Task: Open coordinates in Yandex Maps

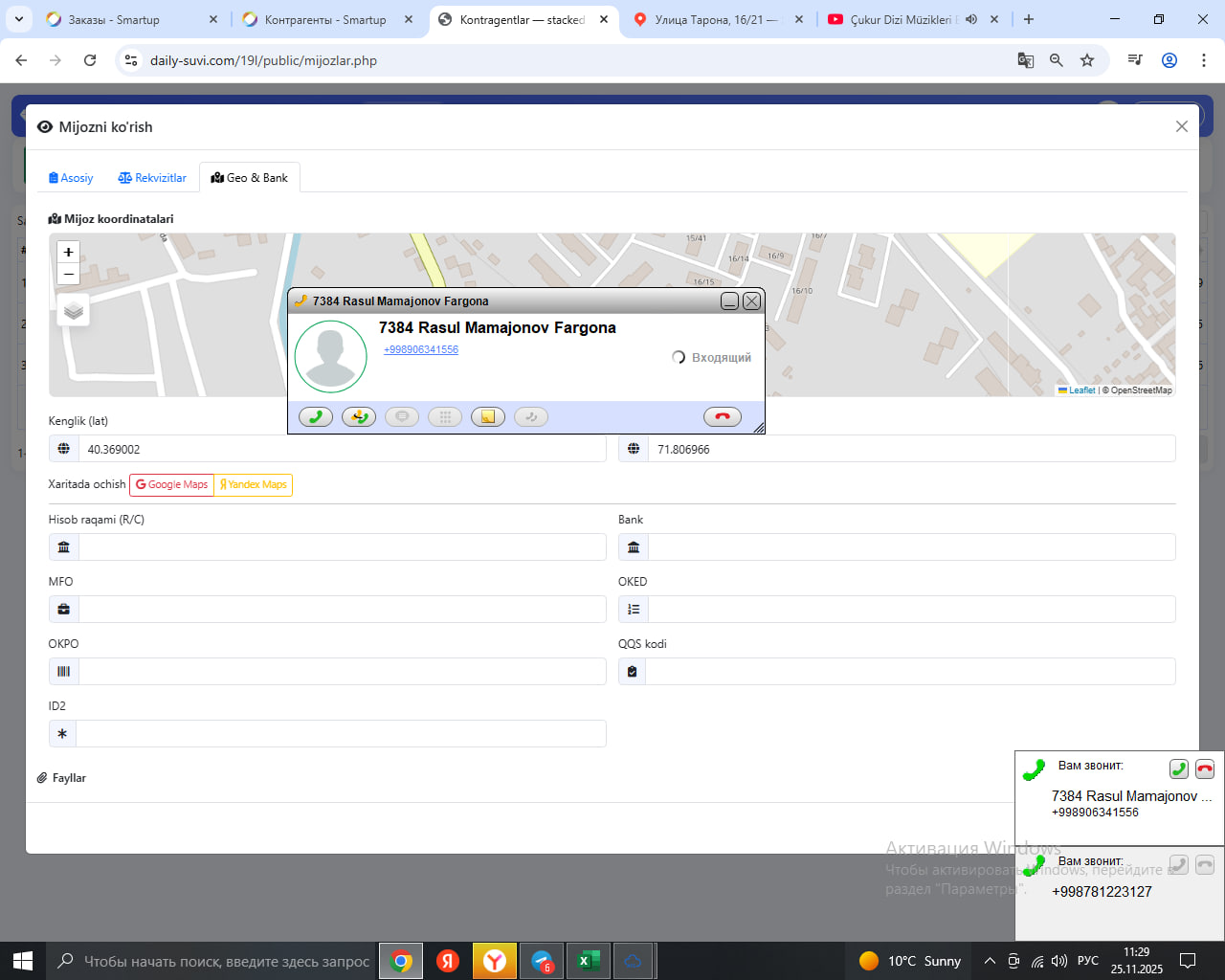Action: pyautogui.click(x=254, y=484)
